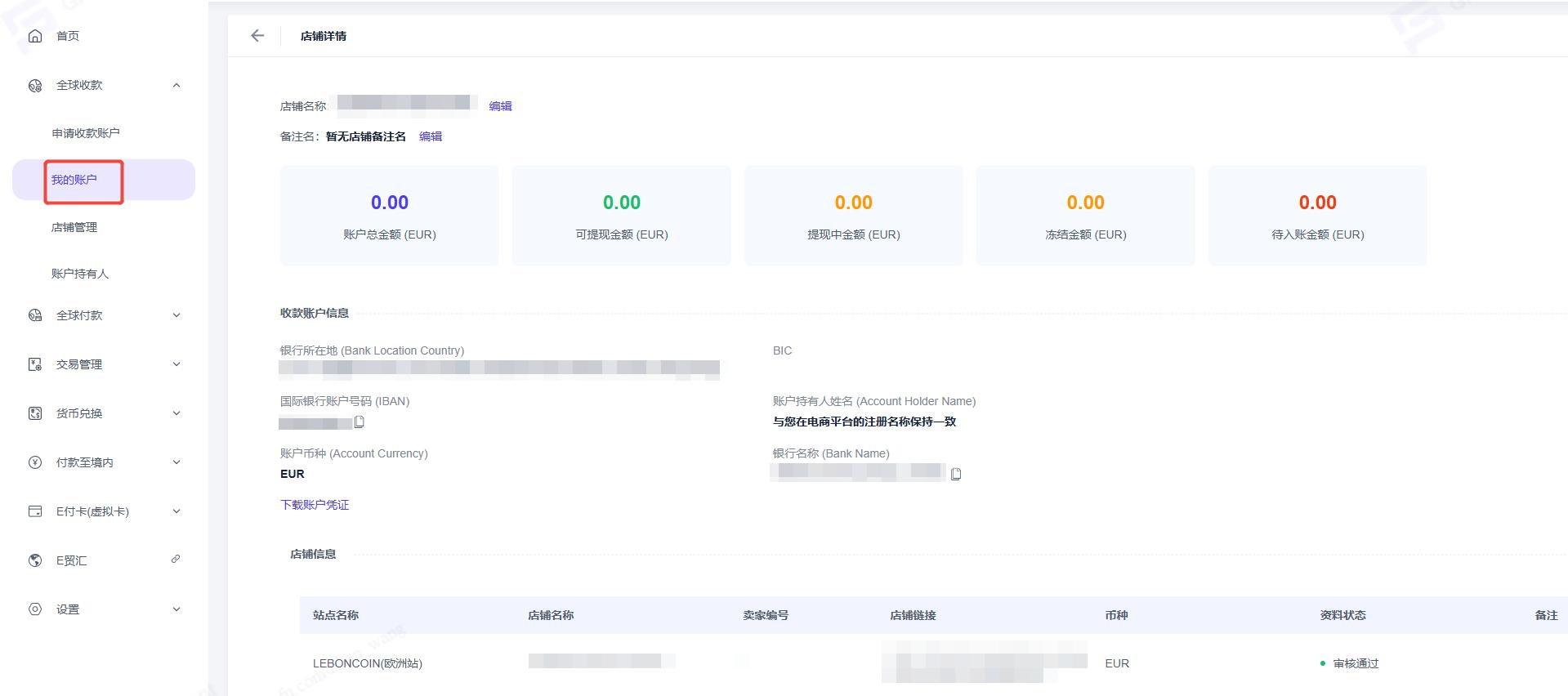
Task: Click the 货币兑换 exchange icon
Action: click(35, 413)
